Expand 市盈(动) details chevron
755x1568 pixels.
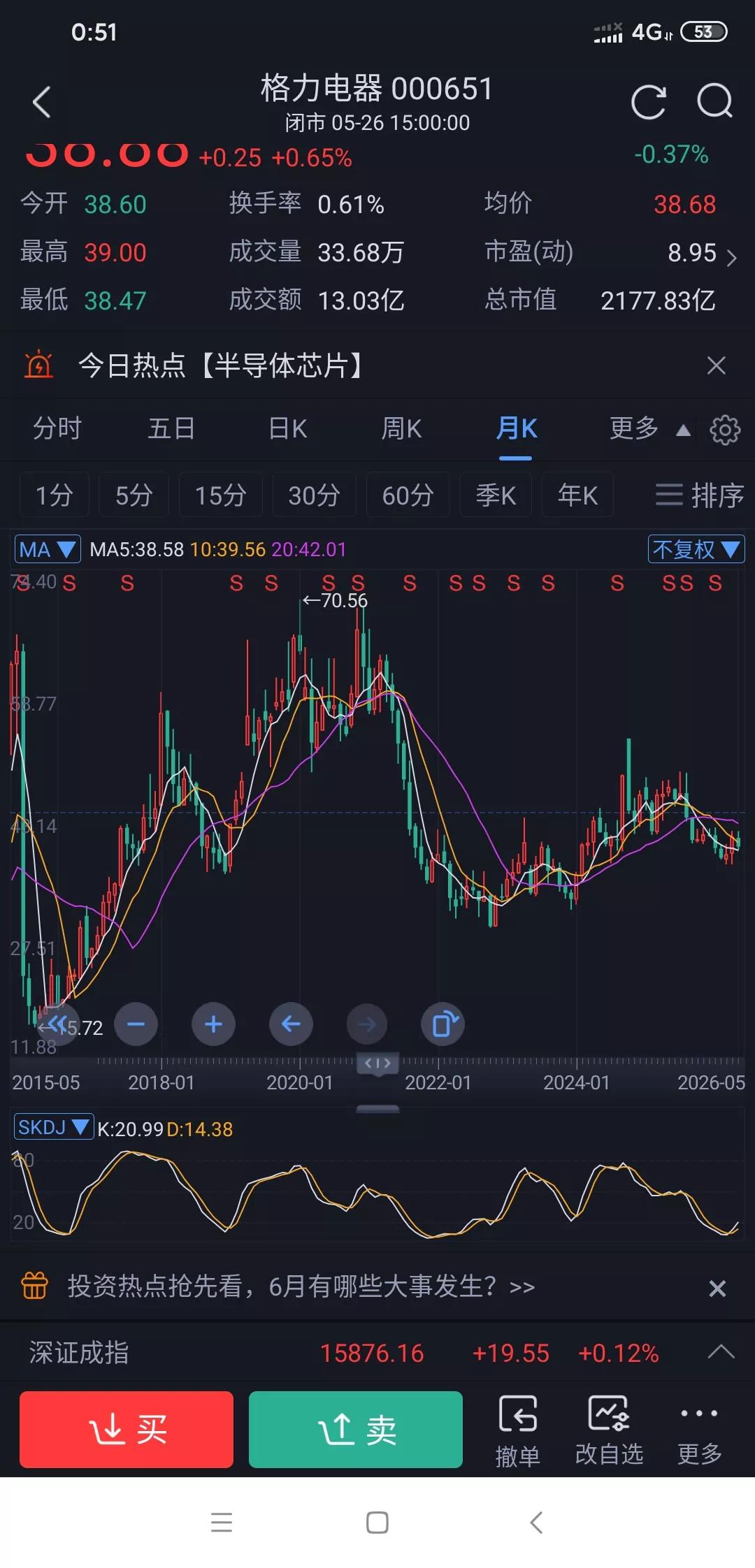pyautogui.click(x=732, y=257)
